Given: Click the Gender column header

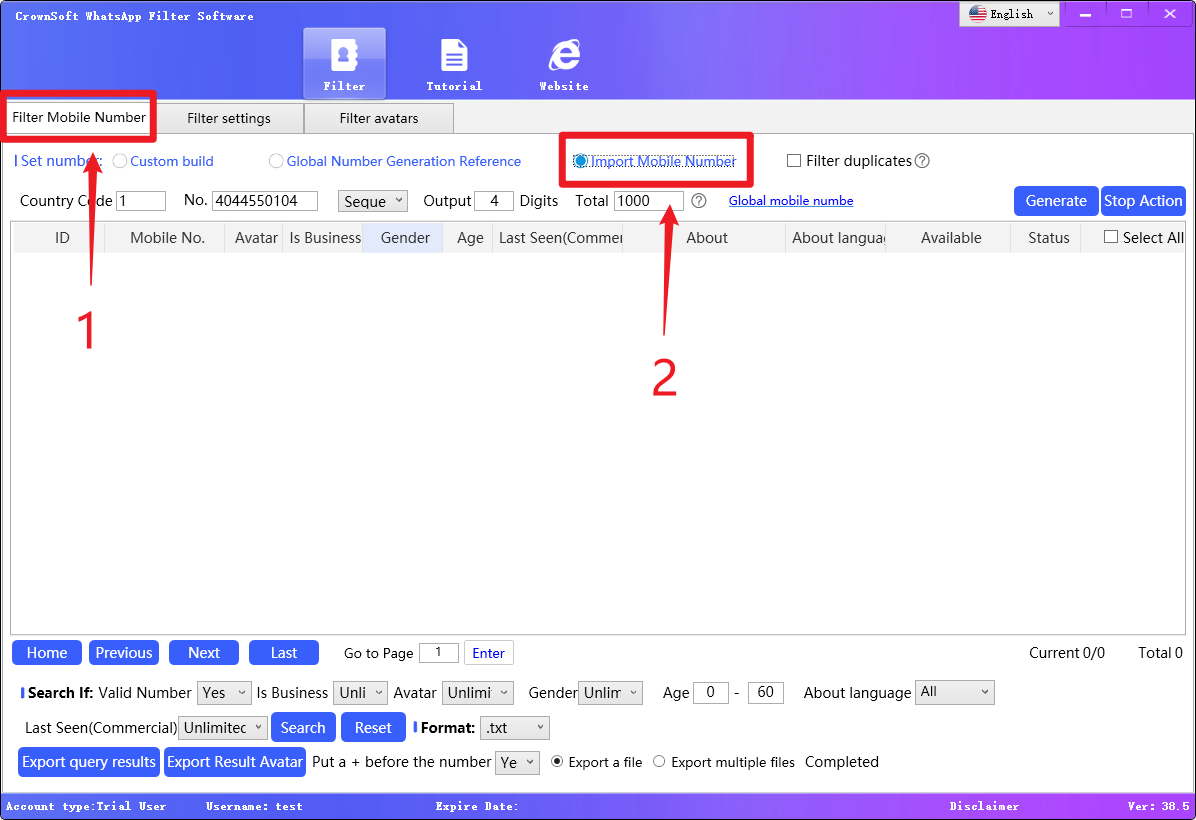Looking at the screenshot, I should pos(405,238).
